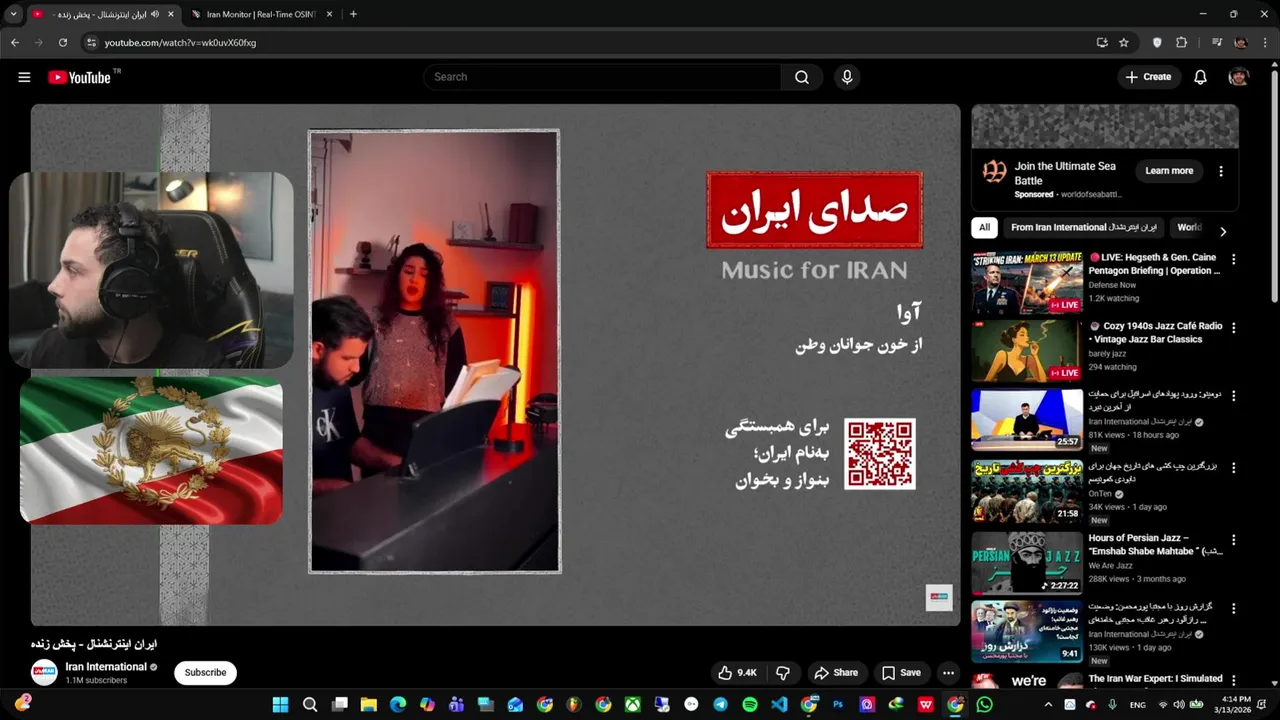Image resolution: width=1280 pixels, height=720 pixels.
Task: Open Windows search from the taskbar
Action: tap(310, 705)
